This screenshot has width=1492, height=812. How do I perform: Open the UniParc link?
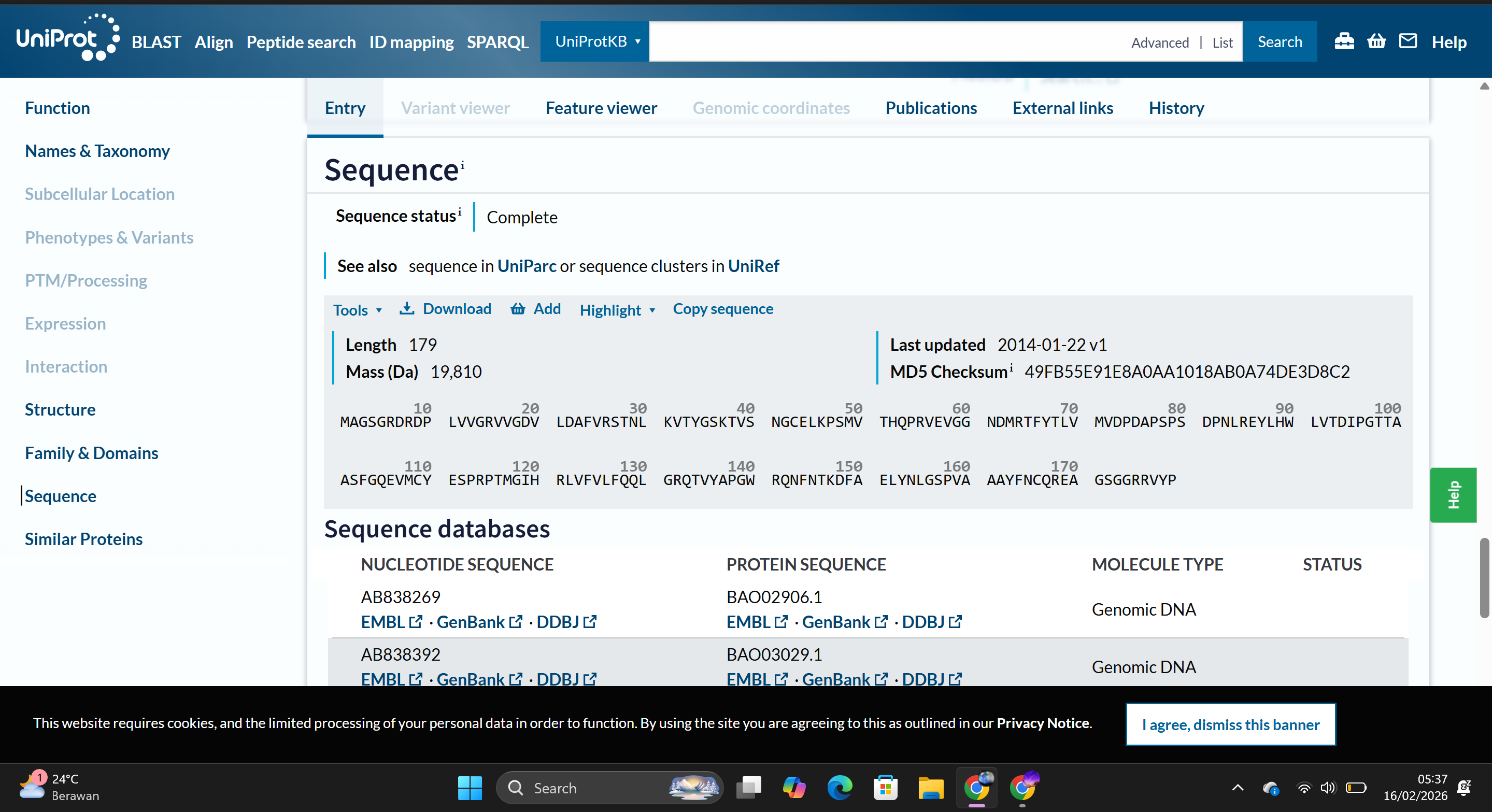pos(526,266)
